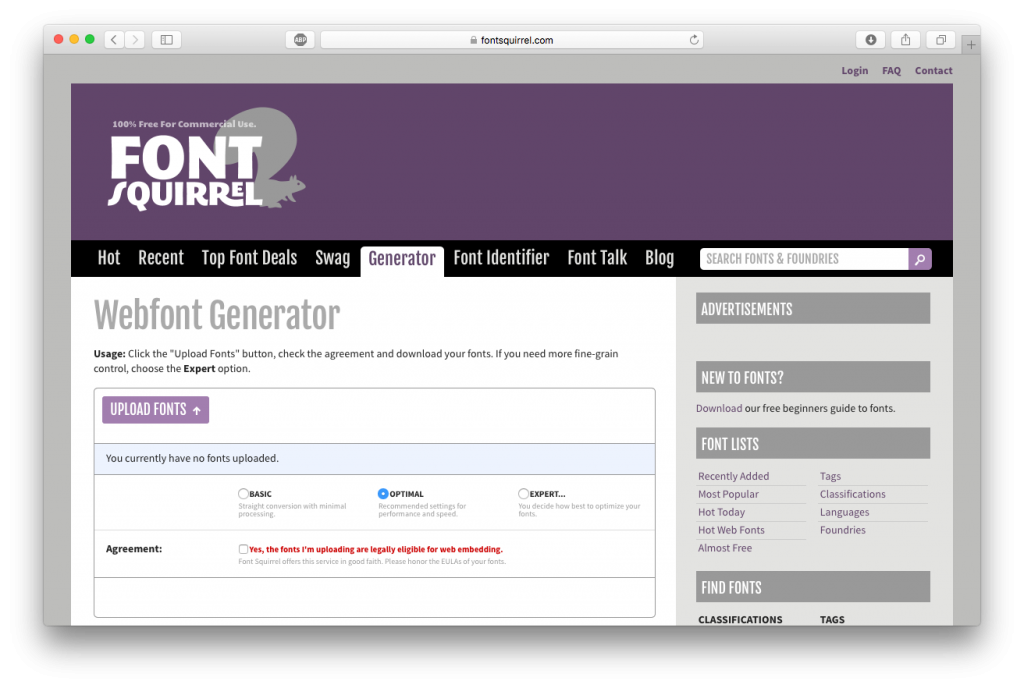
Task: Switch to the Generator tab
Action: [402, 260]
